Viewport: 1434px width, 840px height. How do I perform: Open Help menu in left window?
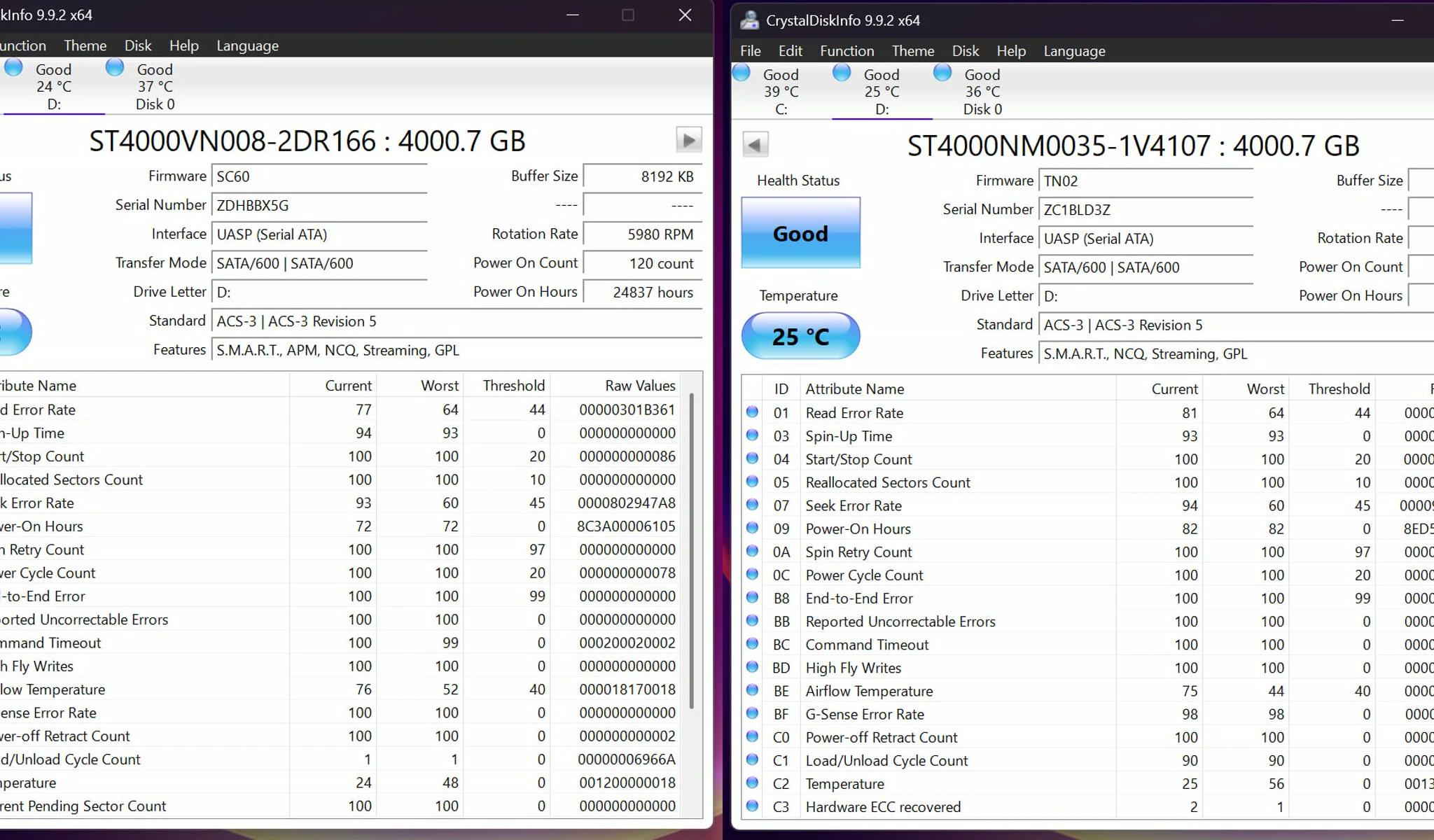[183, 45]
